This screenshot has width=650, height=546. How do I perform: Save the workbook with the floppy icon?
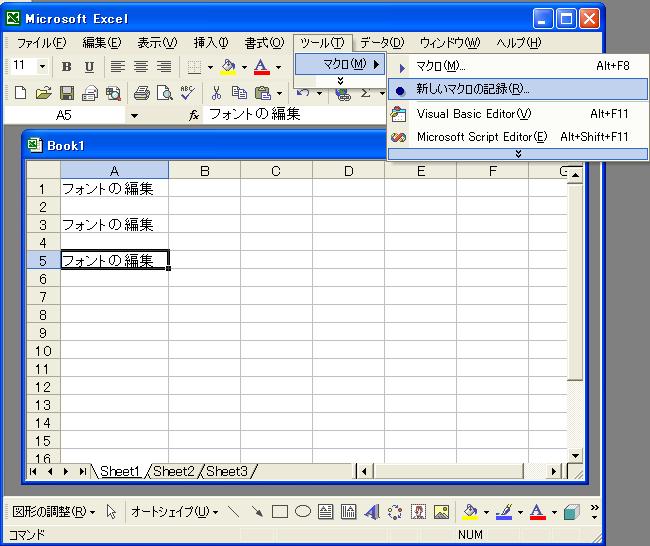[67, 93]
